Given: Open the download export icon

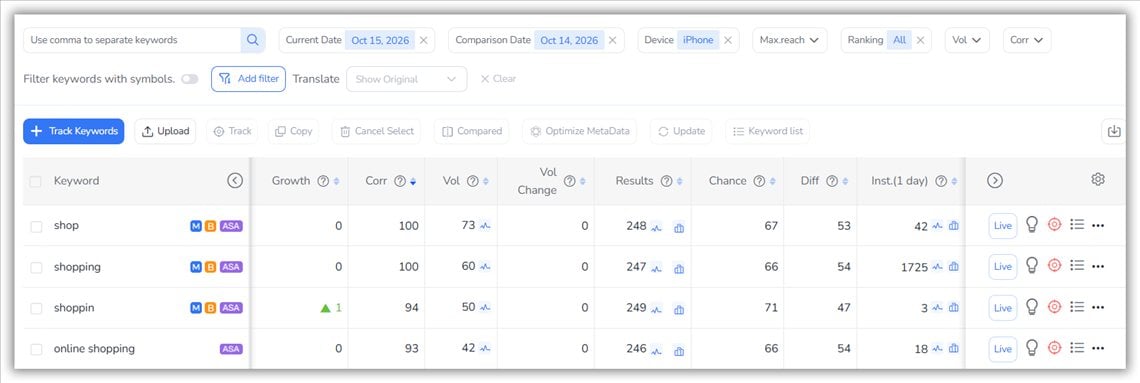Looking at the screenshot, I should pyautogui.click(x=1114, y=131).
